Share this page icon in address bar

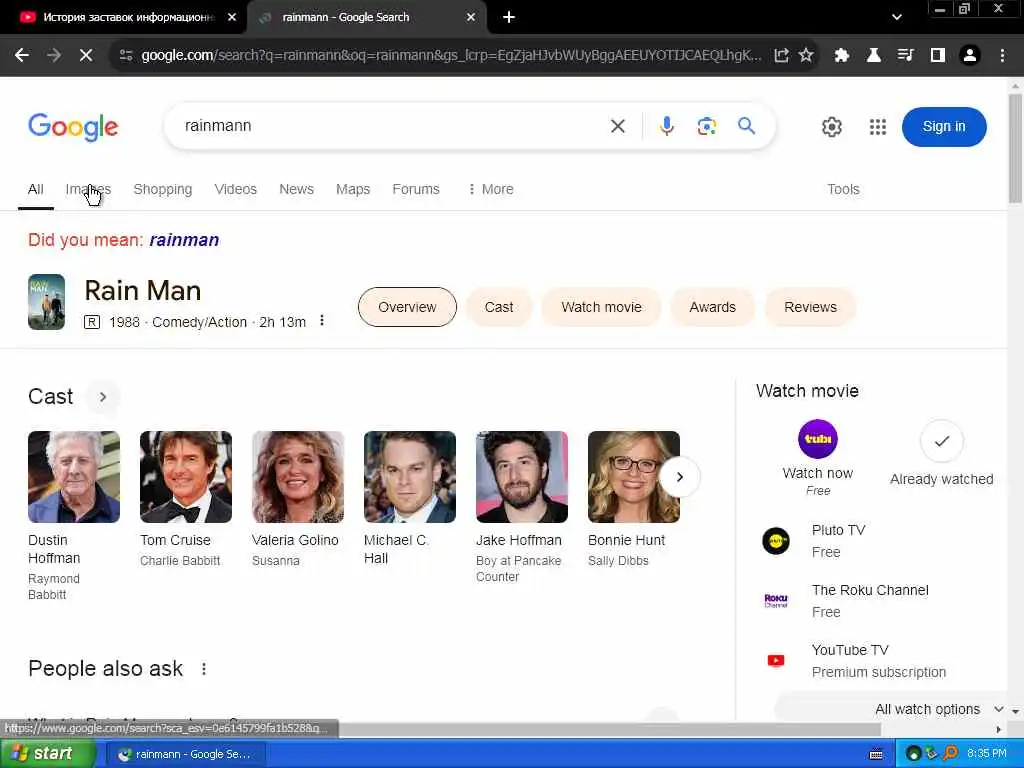coord(781,56)
